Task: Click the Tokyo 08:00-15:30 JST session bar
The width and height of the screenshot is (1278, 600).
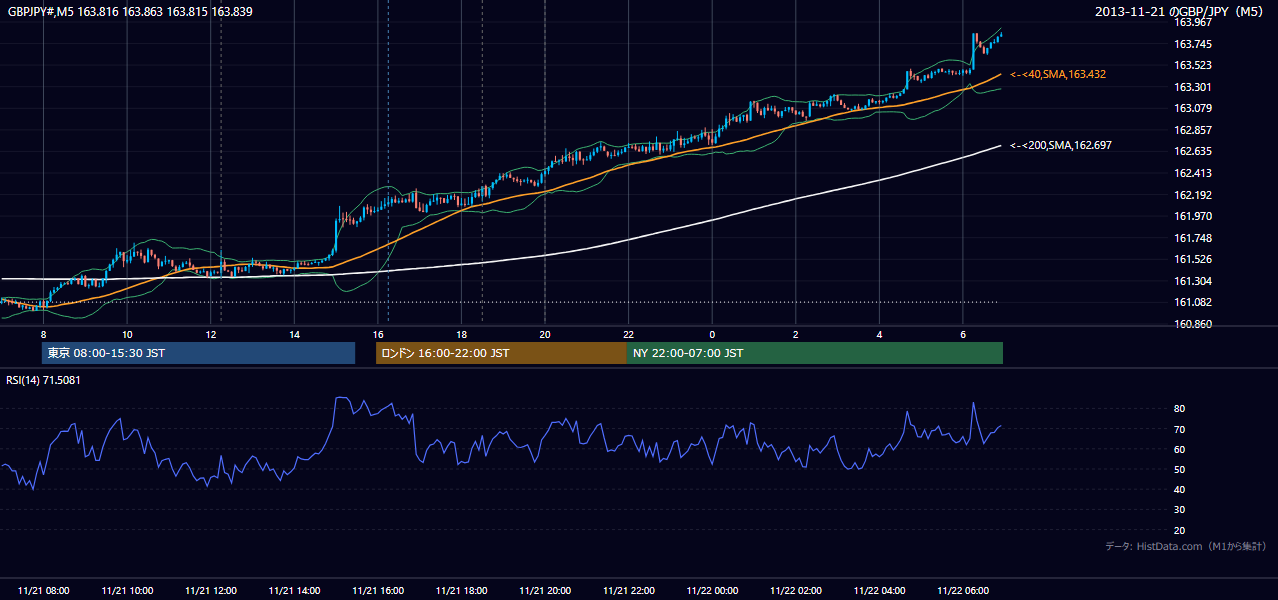Action: click(198, 353)
